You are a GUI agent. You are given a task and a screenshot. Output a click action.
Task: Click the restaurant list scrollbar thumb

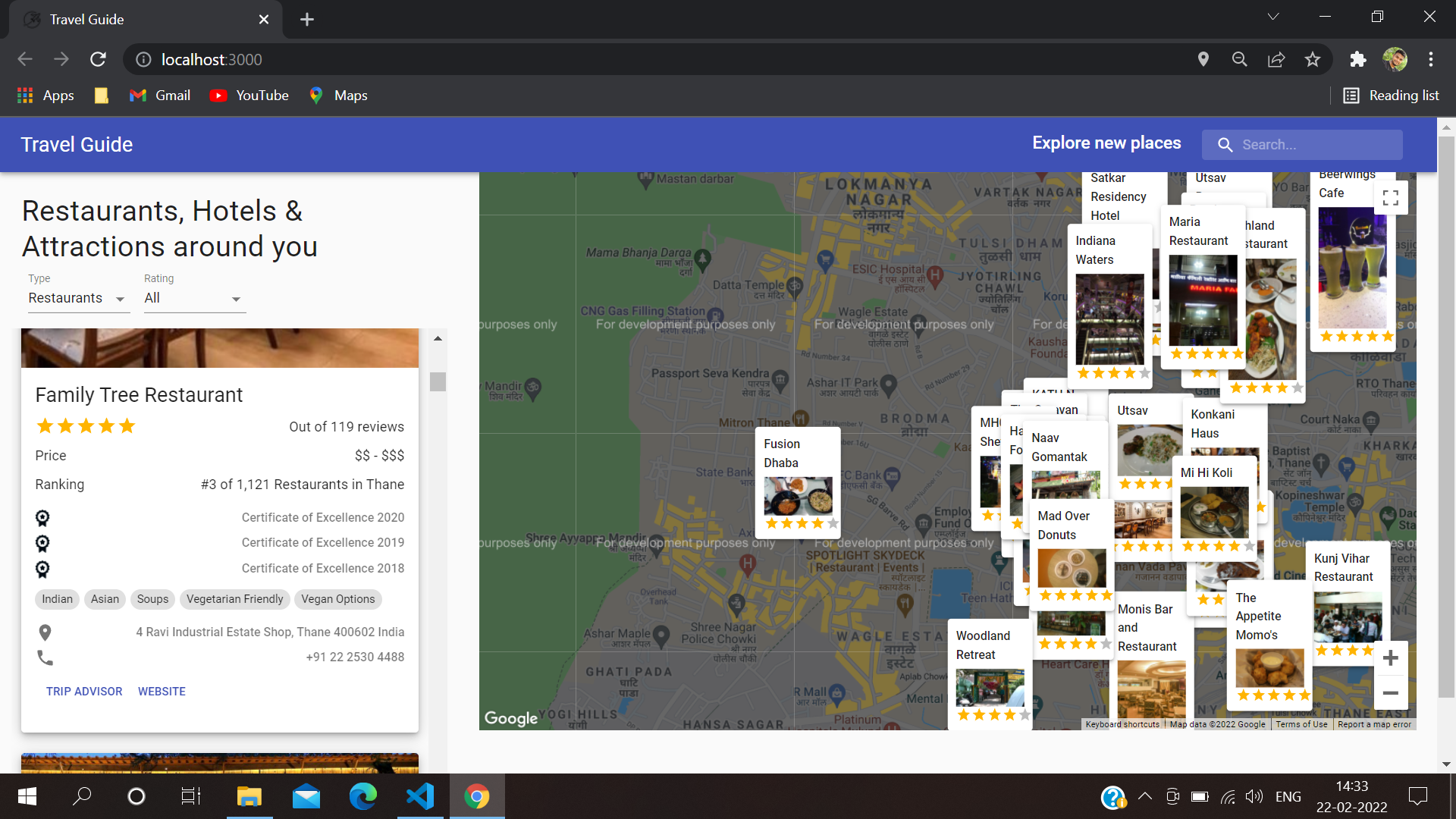pyautogui.click(x=438, y=381)
